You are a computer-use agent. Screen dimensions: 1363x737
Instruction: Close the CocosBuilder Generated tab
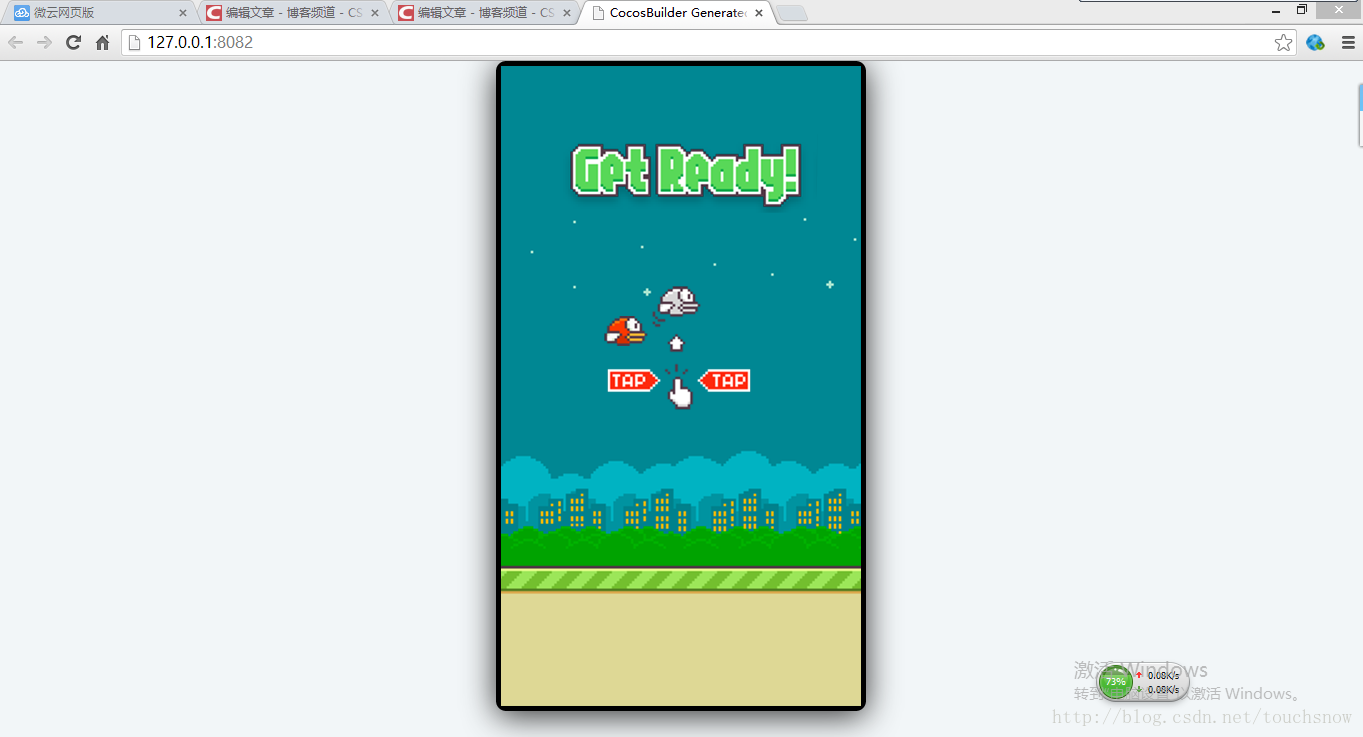pyautogui.click(x=758, y=13)
